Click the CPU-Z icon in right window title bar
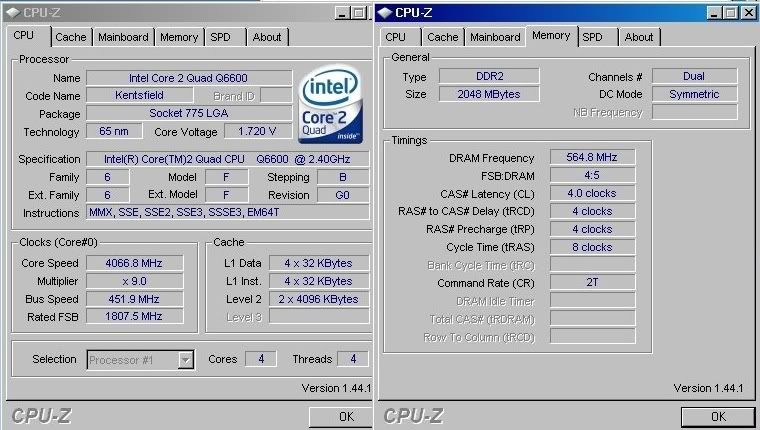The height and width of the screenshot is (430, 760). [385, 13]
